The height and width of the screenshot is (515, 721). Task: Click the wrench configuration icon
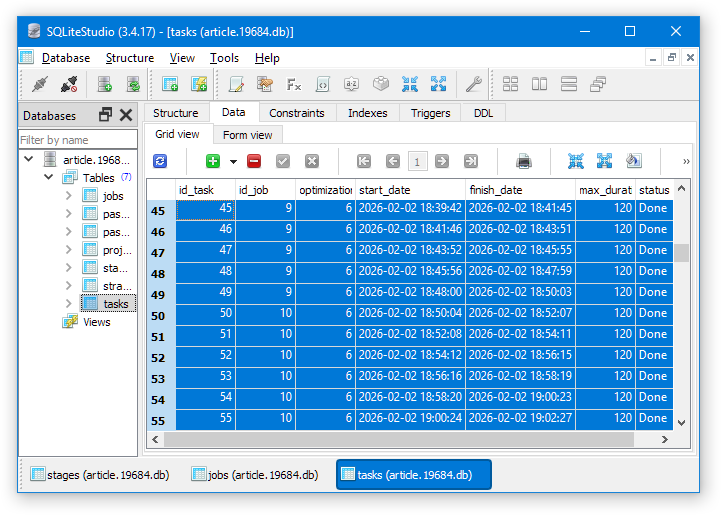tap(474, 84)
